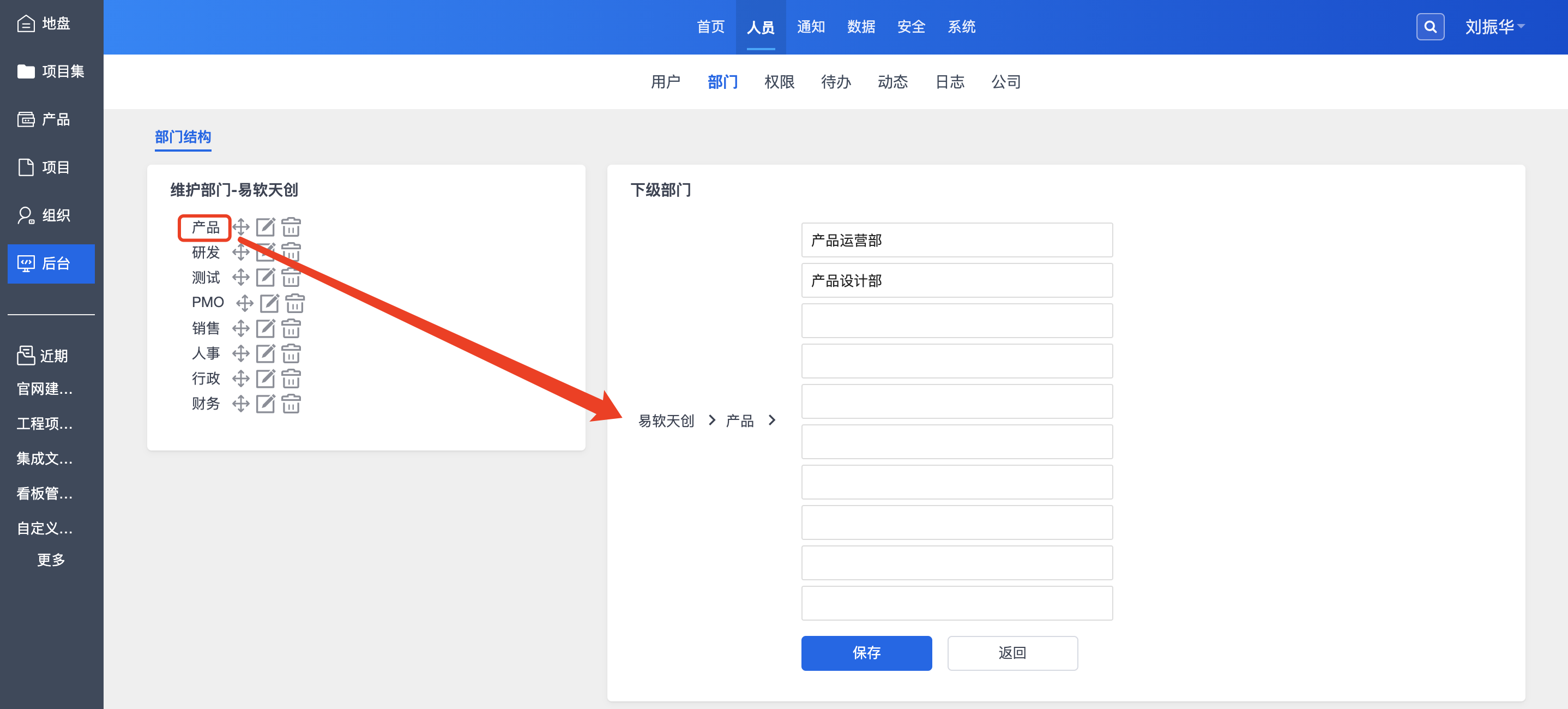Click the move icon beside 销售 department
Viewport: 1568px width, 709px height.
[x=241, y=328]
